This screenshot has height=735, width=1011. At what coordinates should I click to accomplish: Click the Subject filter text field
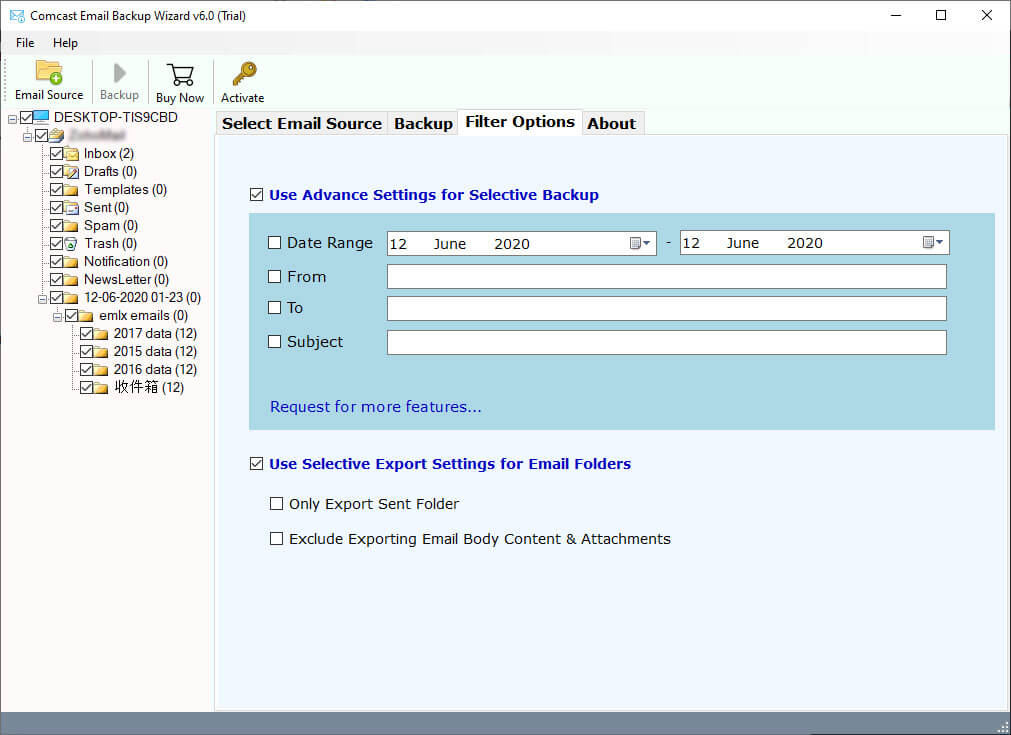pos(667,342)
